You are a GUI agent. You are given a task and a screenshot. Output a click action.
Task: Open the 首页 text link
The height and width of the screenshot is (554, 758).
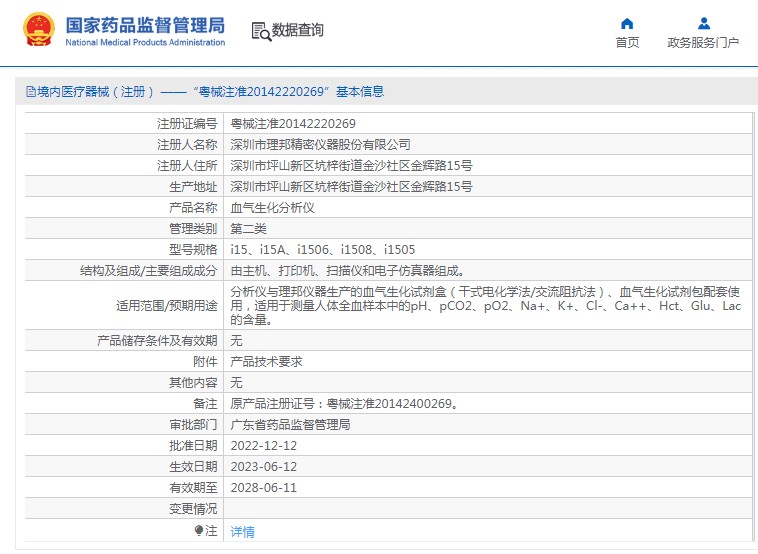coord(627,43)
